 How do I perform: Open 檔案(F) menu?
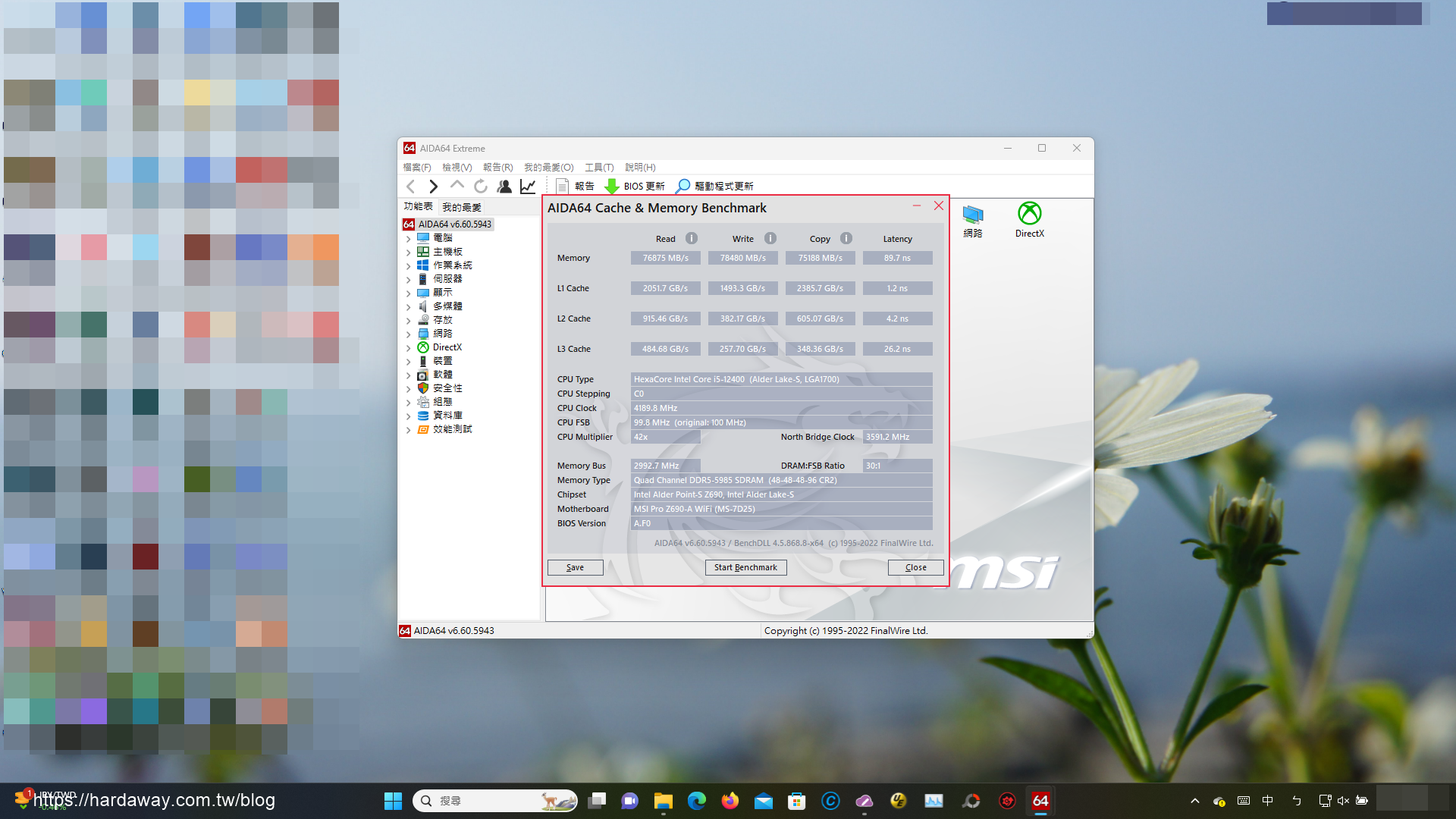(417, 167)
